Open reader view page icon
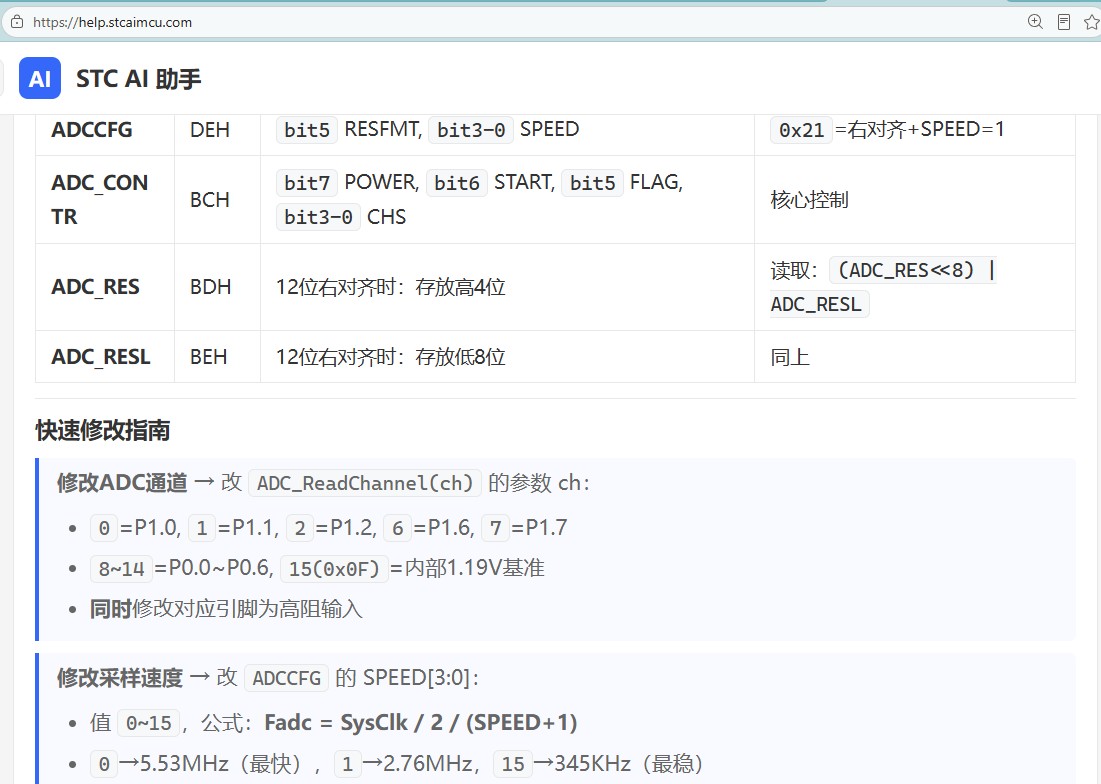Image resolution: width=1101 pixels, height=784 pixels. click(1064, 22)
